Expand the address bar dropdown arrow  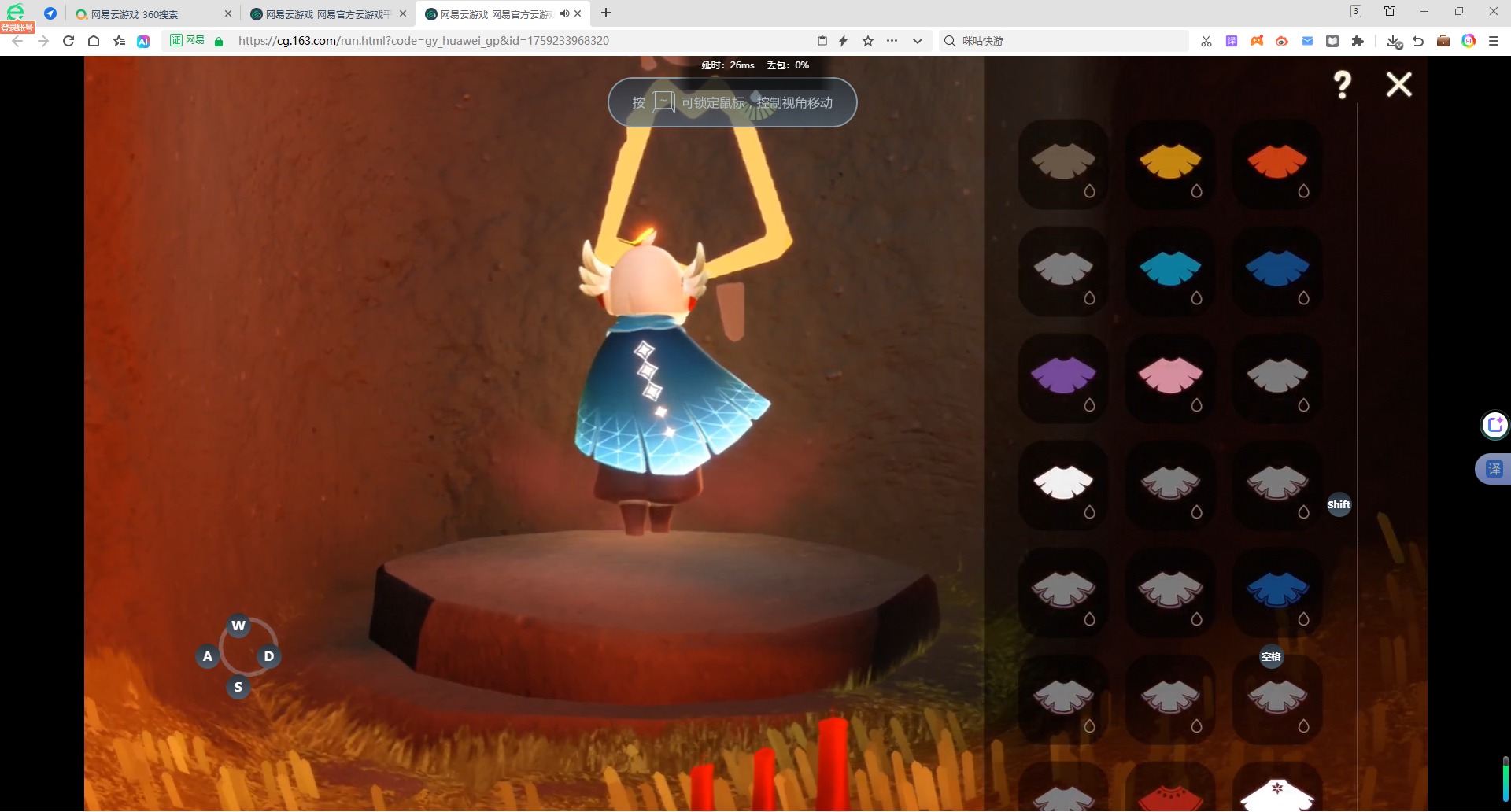917,41
